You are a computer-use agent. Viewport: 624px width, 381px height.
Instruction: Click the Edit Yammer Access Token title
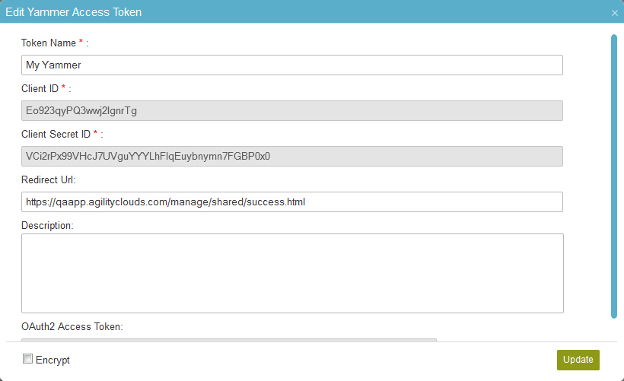point(74,12)
